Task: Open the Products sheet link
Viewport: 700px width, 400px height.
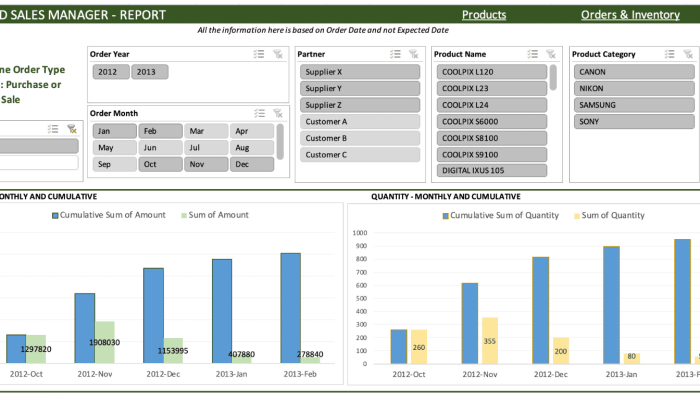Action: (x=484, y=15)
